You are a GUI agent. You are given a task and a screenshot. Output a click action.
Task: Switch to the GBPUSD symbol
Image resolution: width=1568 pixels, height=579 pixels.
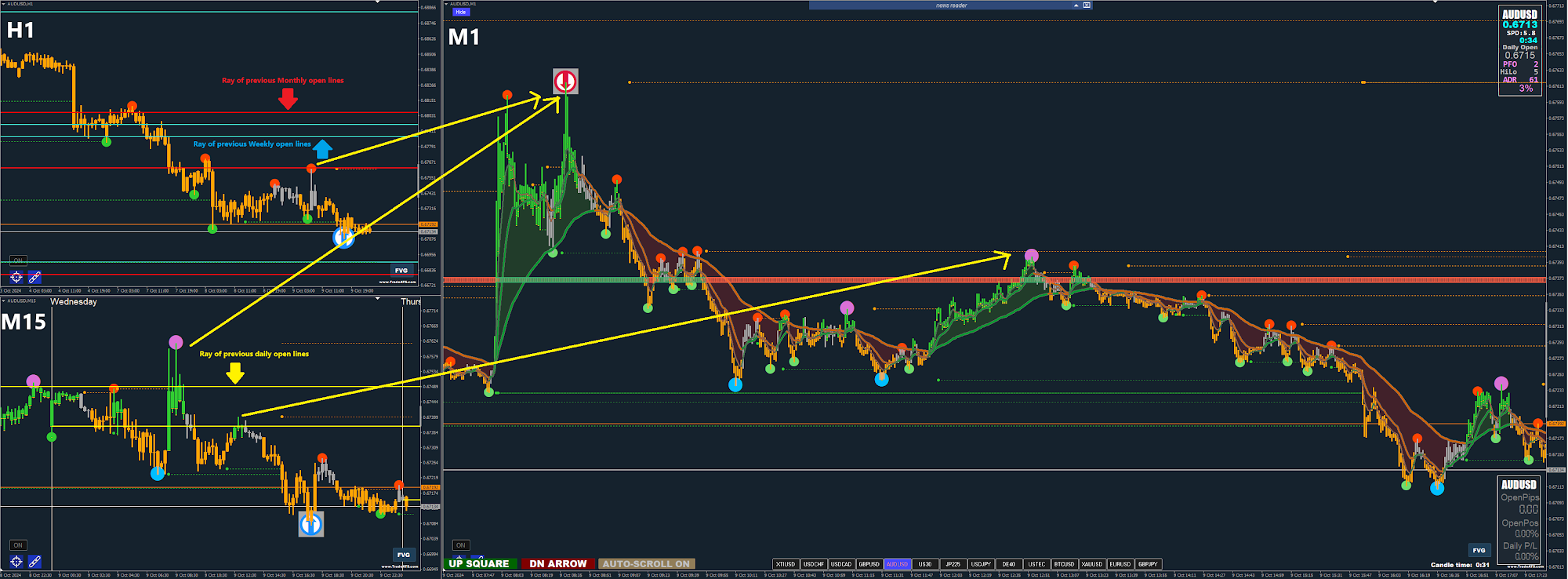869,564
